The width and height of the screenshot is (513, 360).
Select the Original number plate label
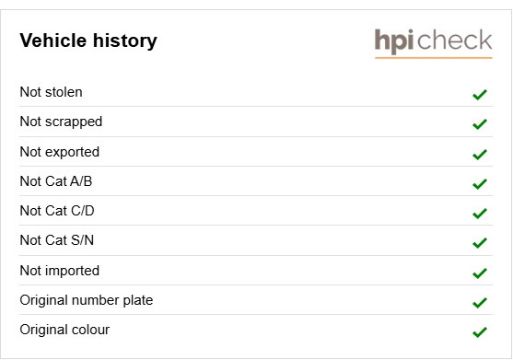pos(86,300)
